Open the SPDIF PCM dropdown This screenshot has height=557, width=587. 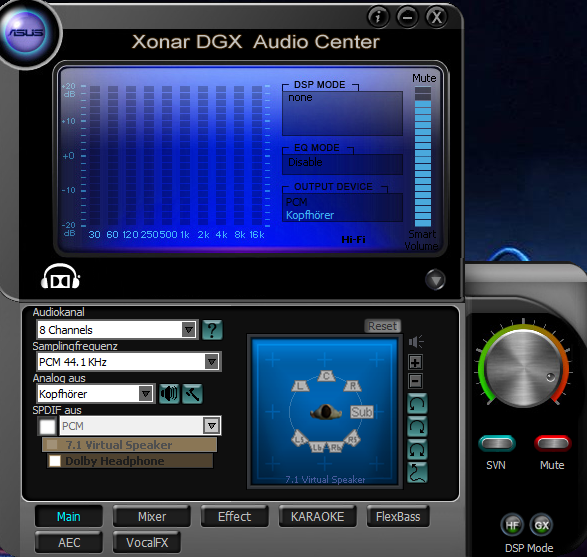click(140, 426)
